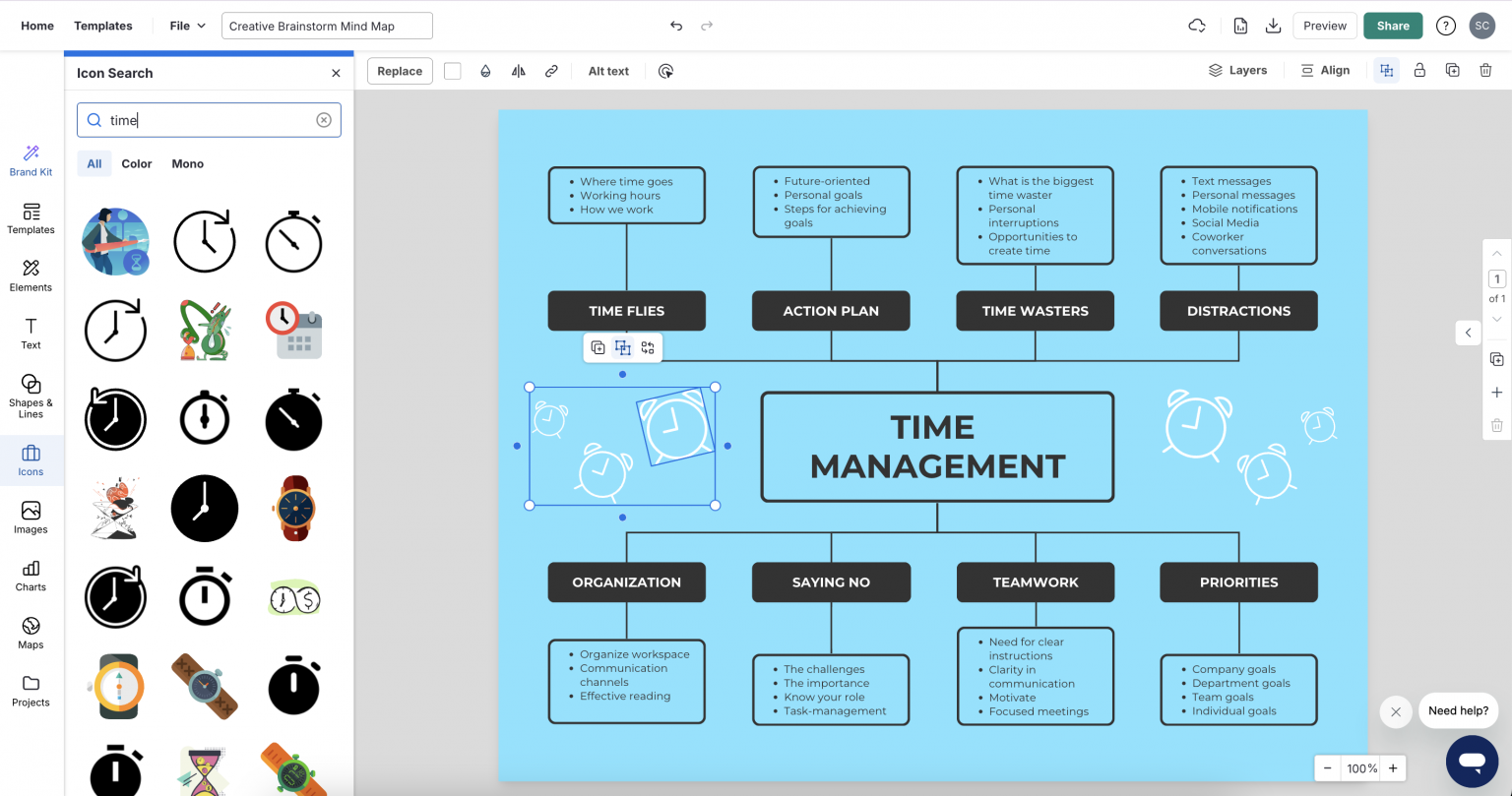Open the white color swatch
Image resolution: width=1512 pixels, height=796 pixels.
(453, 71)
